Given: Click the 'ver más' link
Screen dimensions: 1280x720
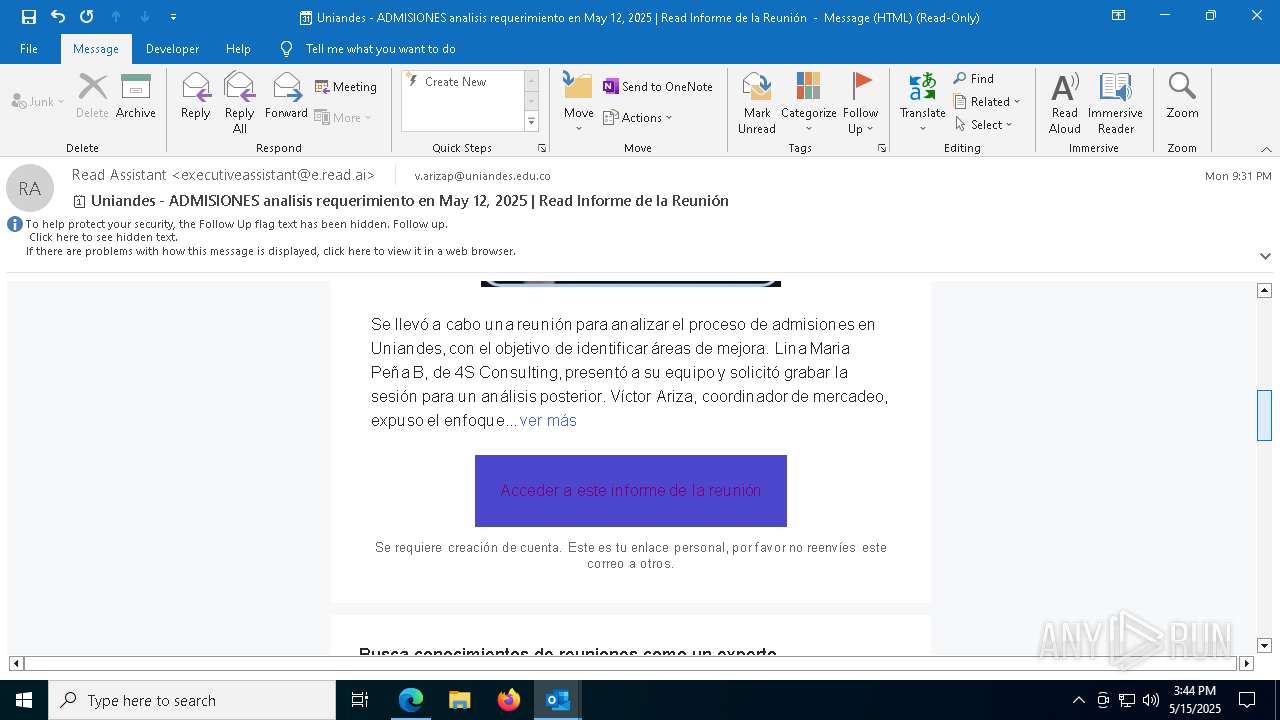Looking at the screenshot, I should coord(548,421).
